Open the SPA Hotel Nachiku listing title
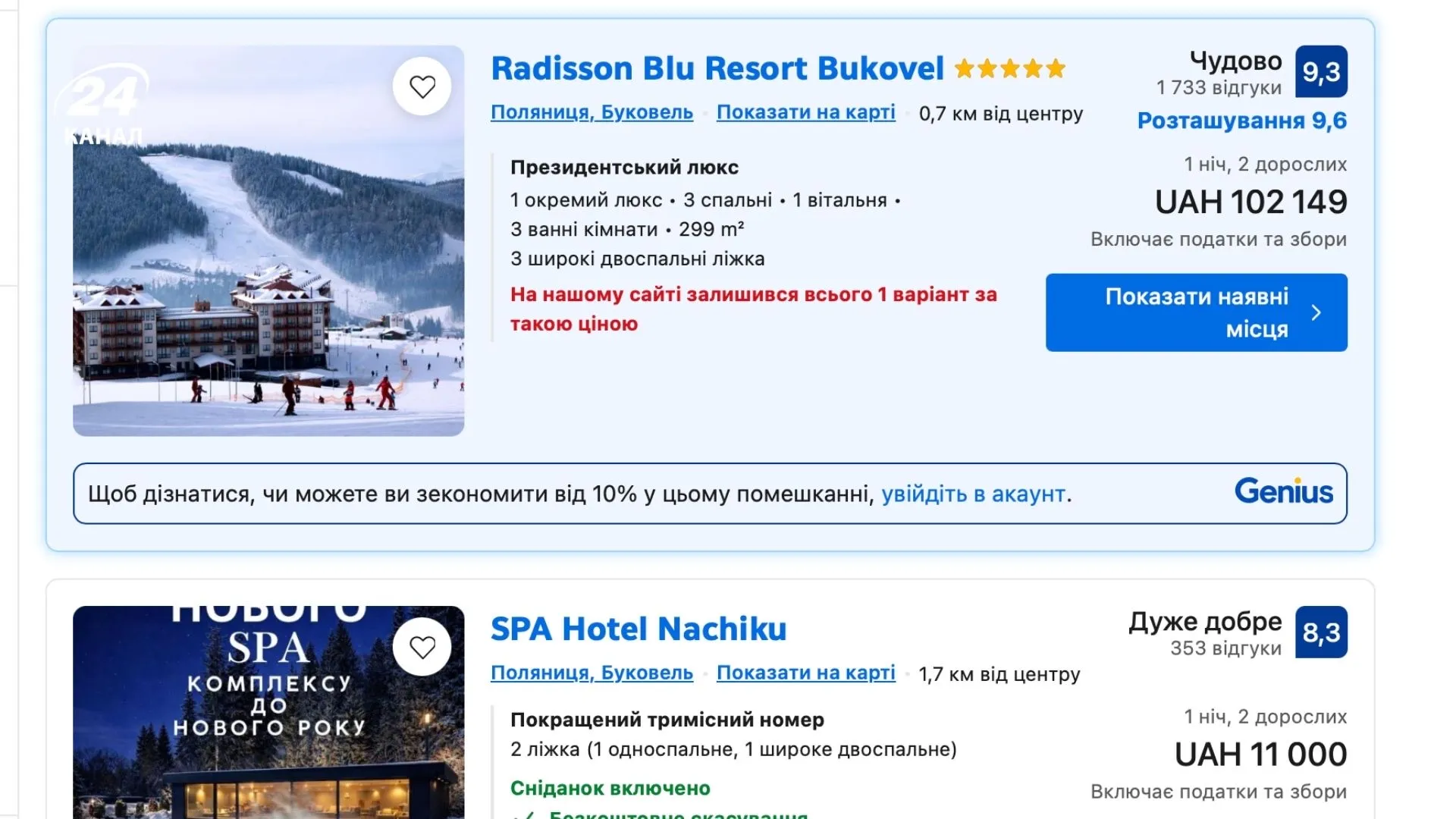1456x819 pixels. click(639, 629)
